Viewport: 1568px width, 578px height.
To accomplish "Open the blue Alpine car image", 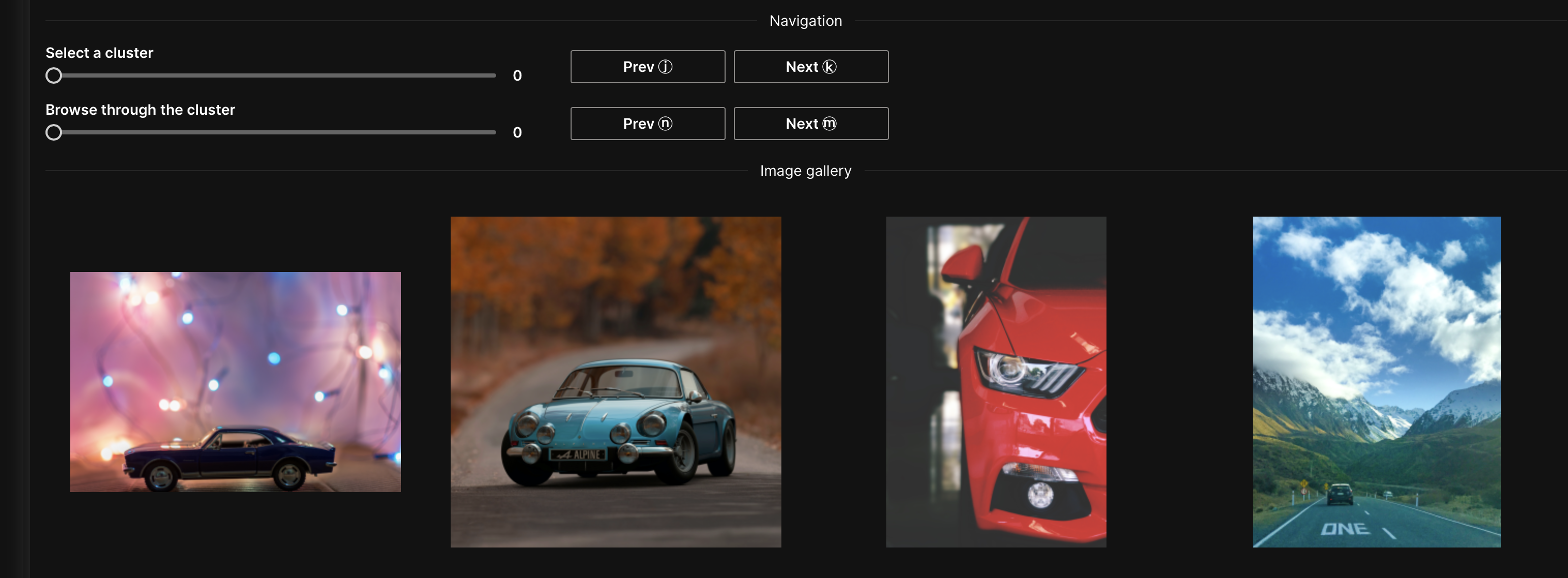I will (x=616, y=381).
